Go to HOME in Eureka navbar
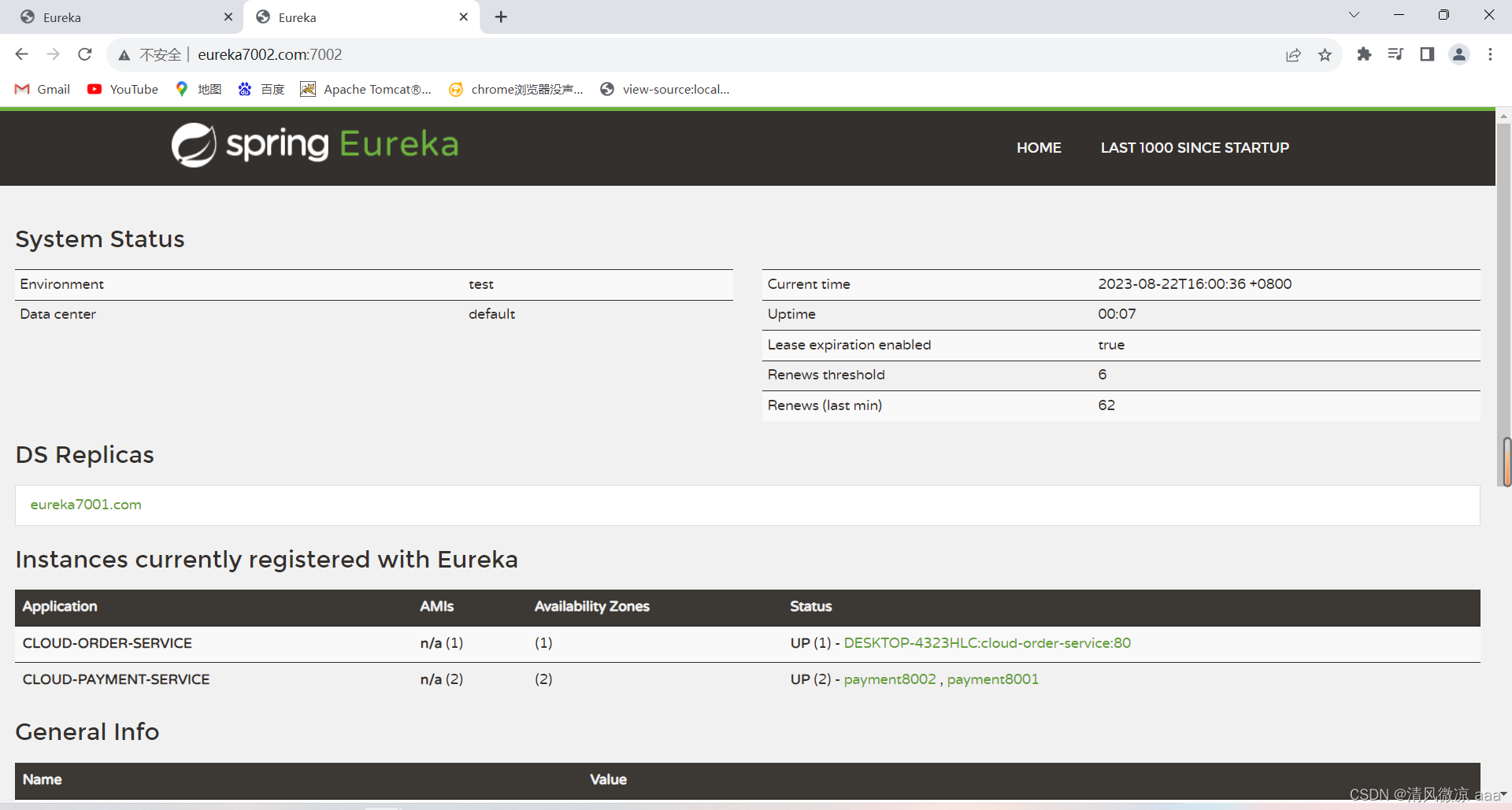 [x=1039, y=148]
